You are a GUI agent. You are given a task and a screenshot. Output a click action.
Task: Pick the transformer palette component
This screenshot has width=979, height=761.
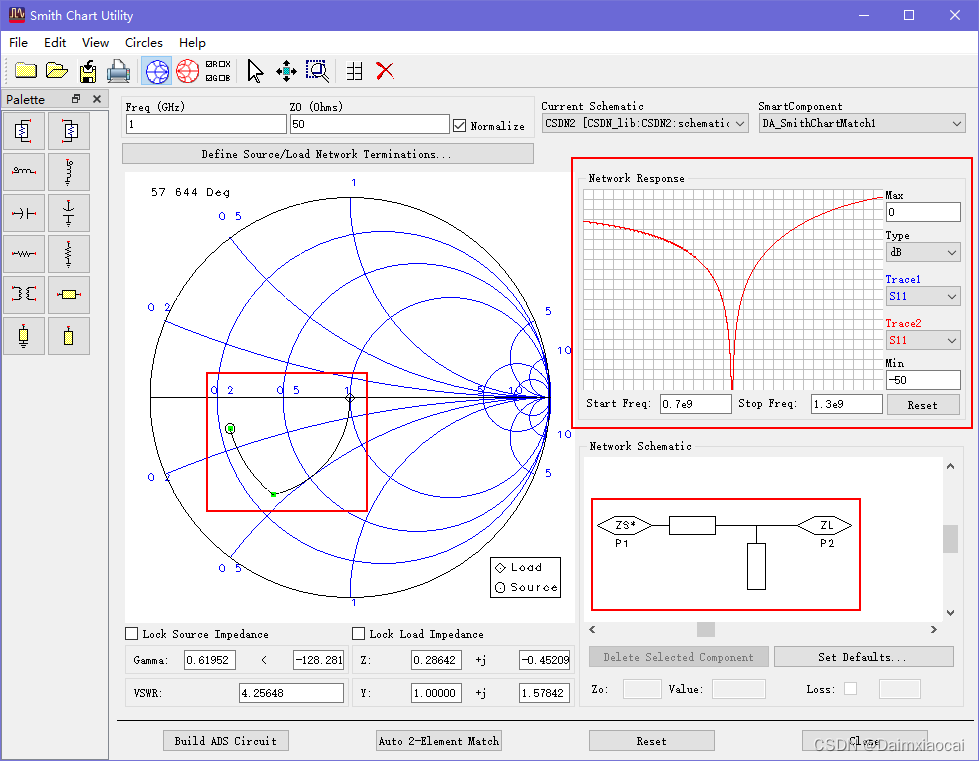point(24,295)
